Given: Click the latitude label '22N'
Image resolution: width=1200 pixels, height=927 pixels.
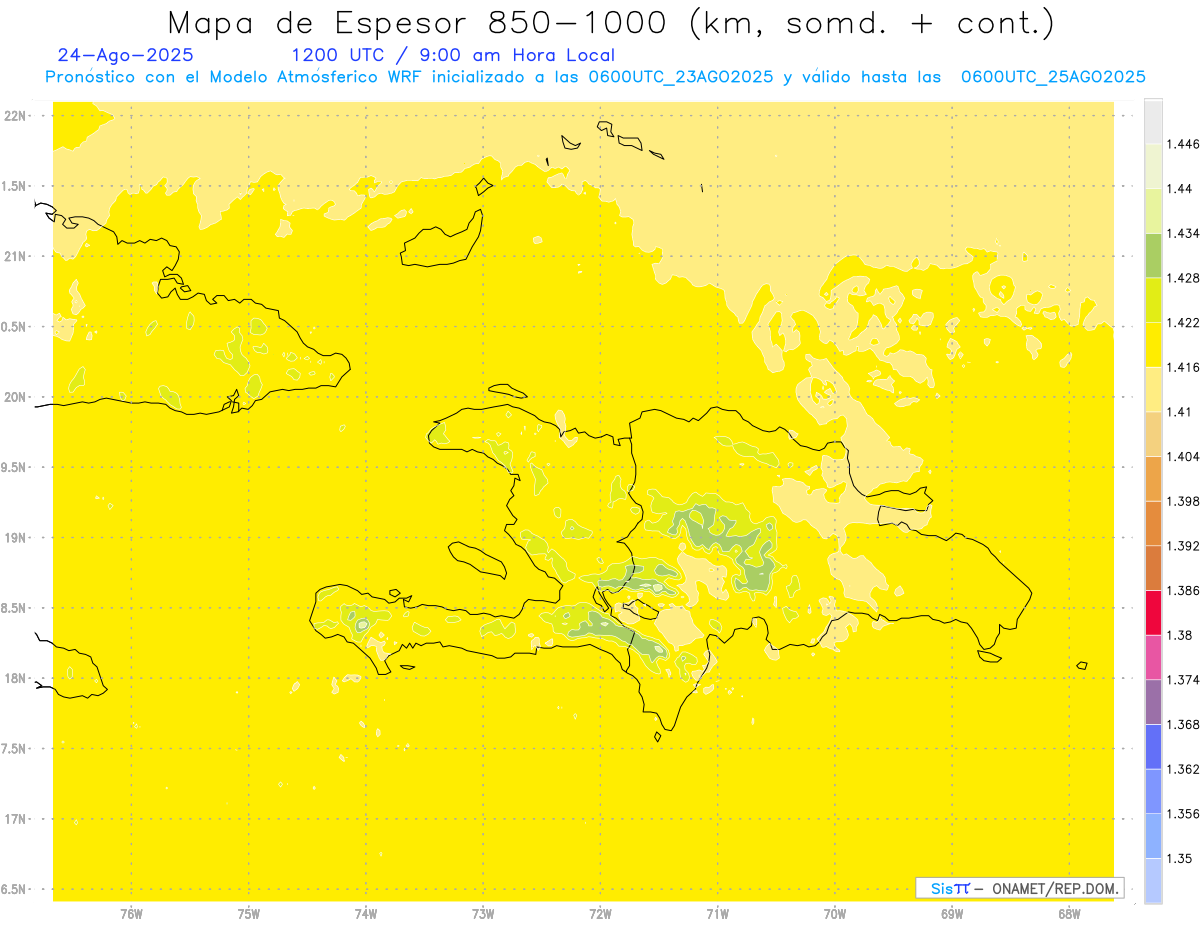Looking at the screenshot, I should point(16,115).
